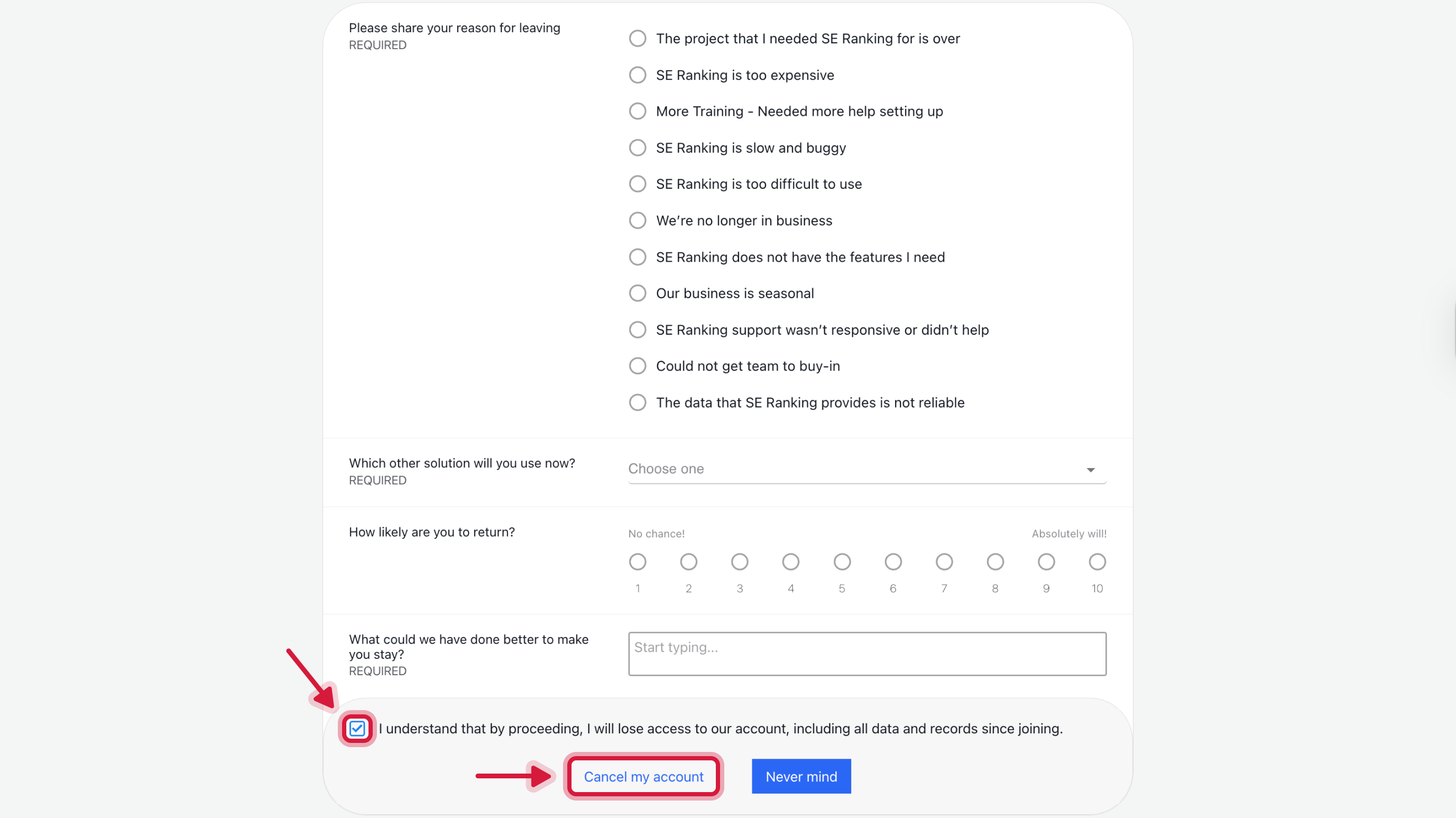Select 'support wasn't responsive' reason
This screenshot has width=1456, height=818.
pyautogui.click(x=638, y=329)
